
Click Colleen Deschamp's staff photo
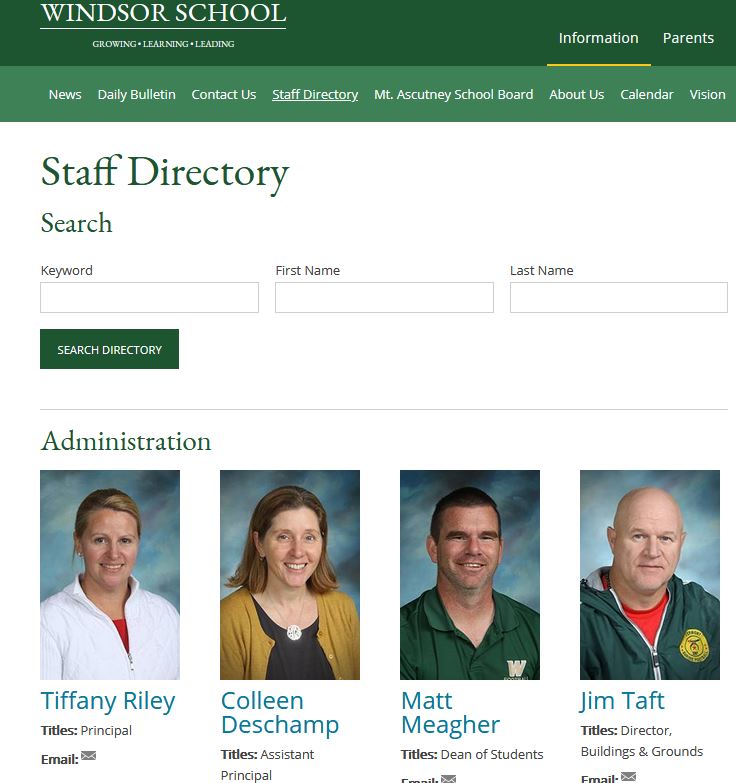click(x=290, y=575)
